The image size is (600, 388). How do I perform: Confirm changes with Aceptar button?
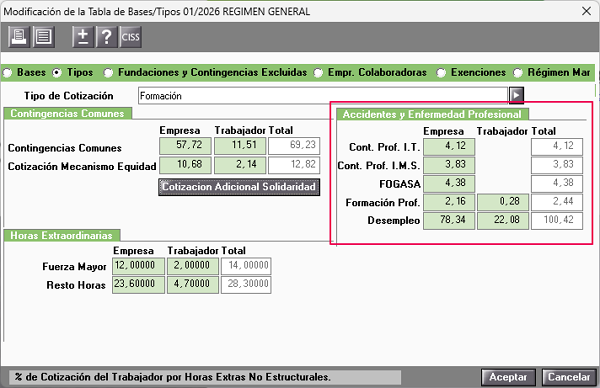(x=508, y=377)
